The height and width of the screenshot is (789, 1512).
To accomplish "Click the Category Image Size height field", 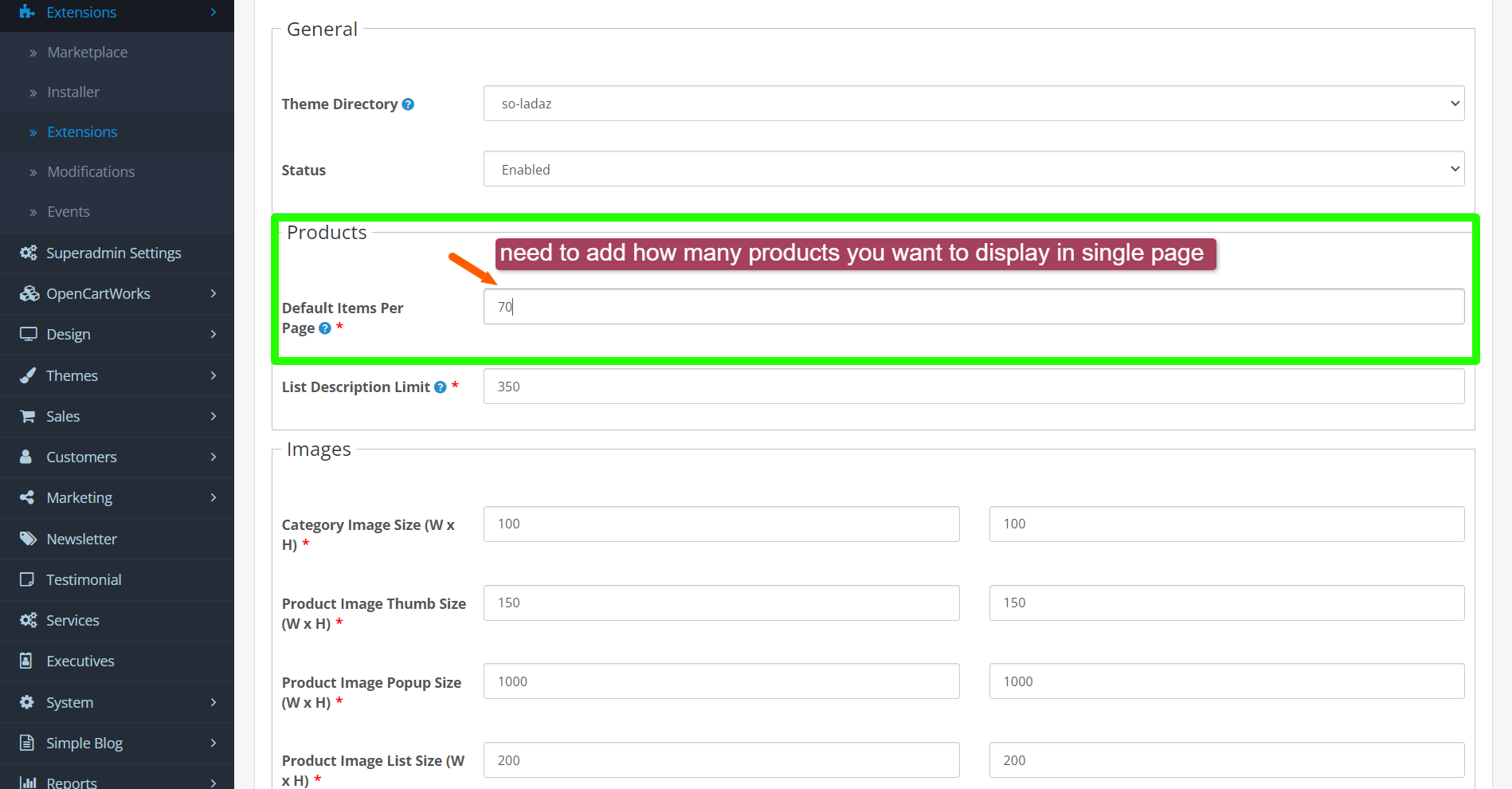I will pyautogui.click(x=1227, y=524).
